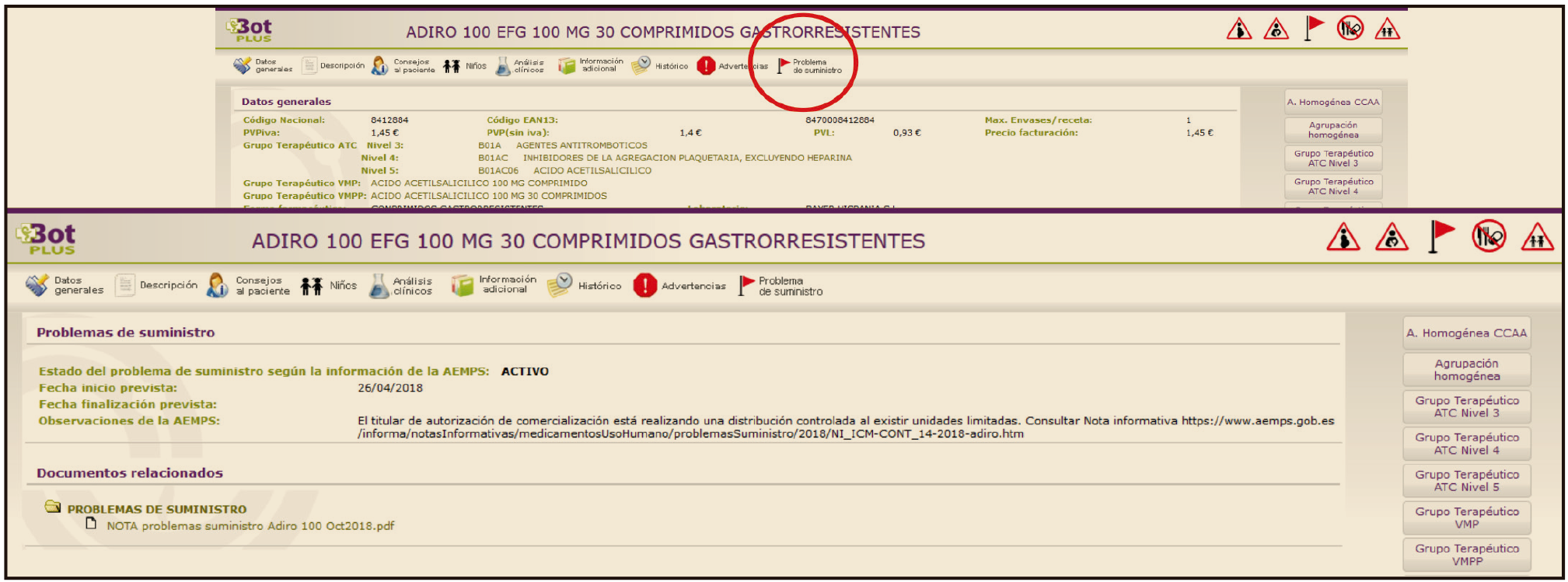The height and width of the screenshot is (582, 1568).
Task: Click the Bot PLUS logo in the lower panel
Action: tap(46, 239)
